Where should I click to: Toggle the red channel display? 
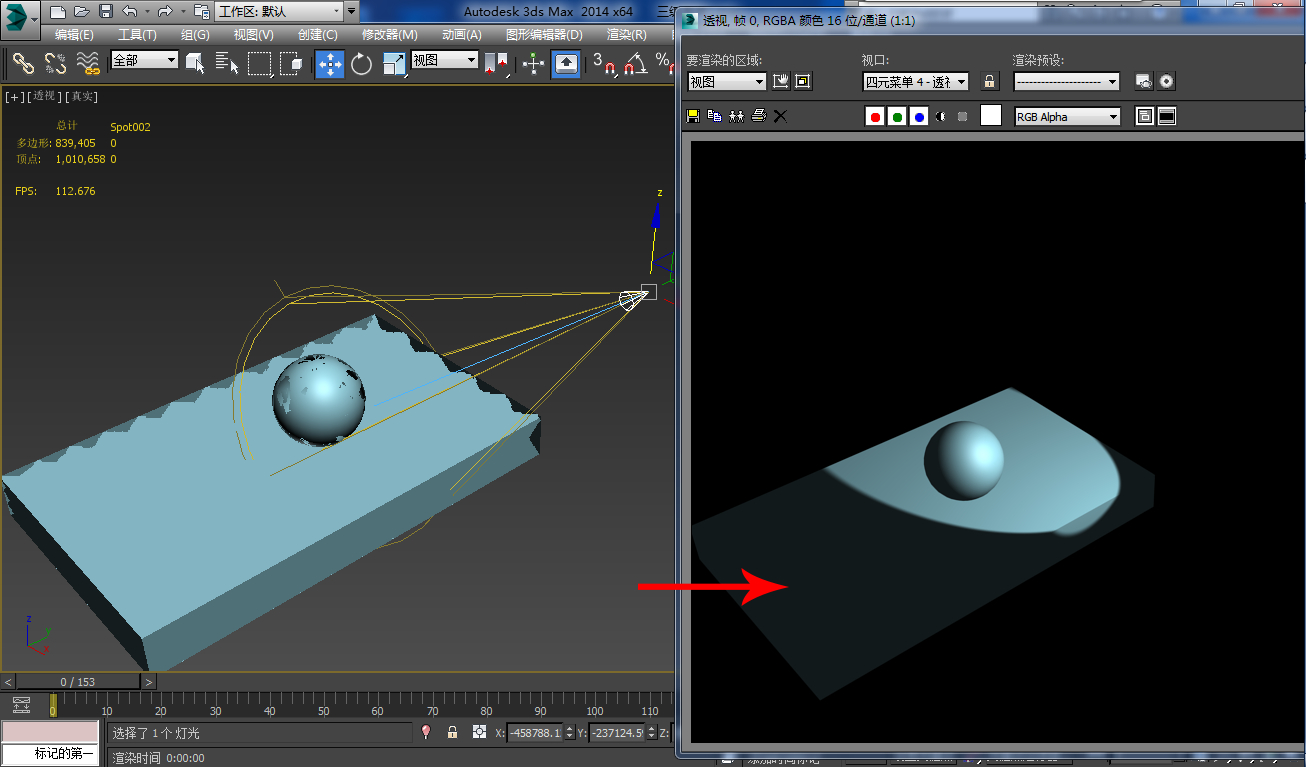(875, 117)
